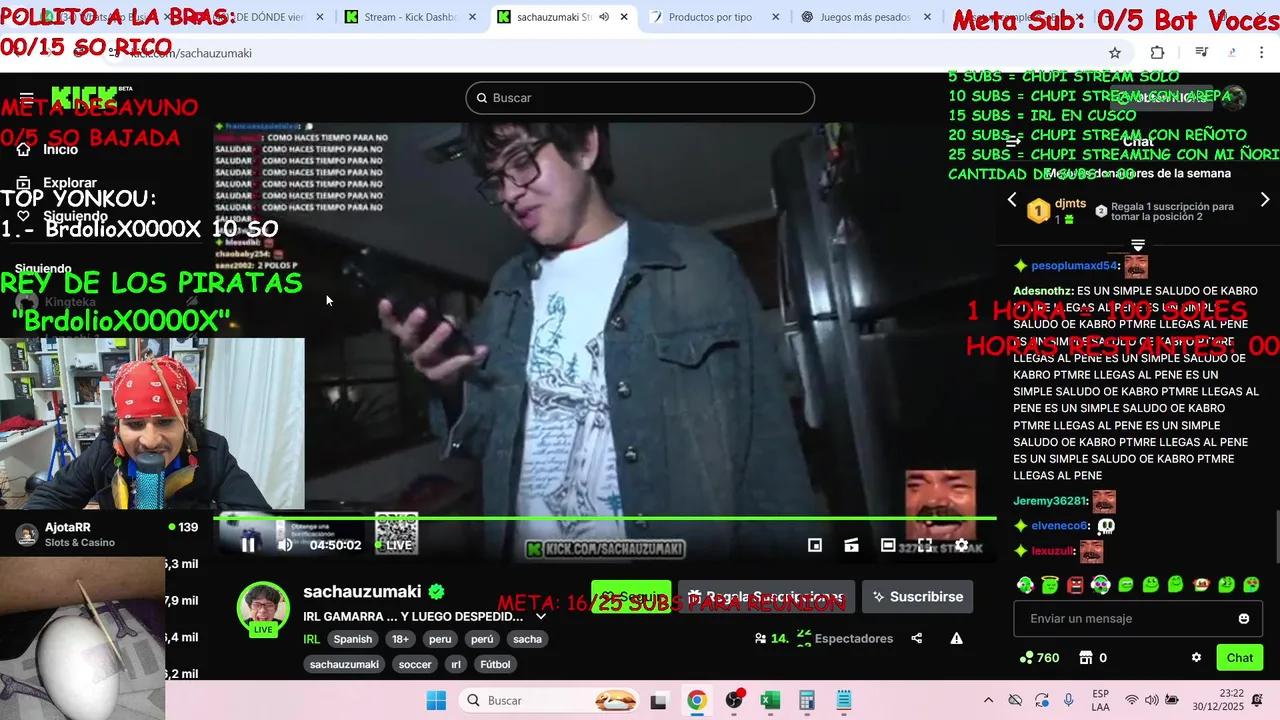Go to previous top gifter arrow
This screenshot has width=1280, height=720.
[x=1012, y=200]
